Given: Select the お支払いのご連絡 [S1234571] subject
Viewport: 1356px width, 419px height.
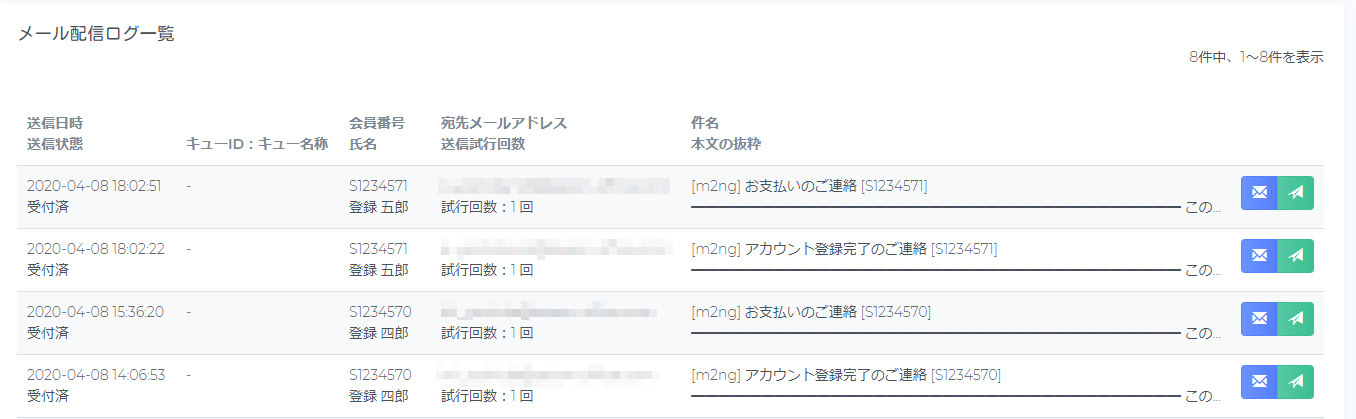Looking at the screenshot, I should (x=809, y=186).
